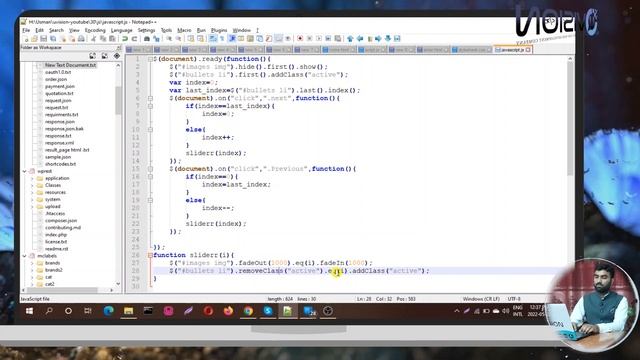Toggle Indent Guide toolbar button
Viewport: 640px width, 360px height.
(232, 39)
